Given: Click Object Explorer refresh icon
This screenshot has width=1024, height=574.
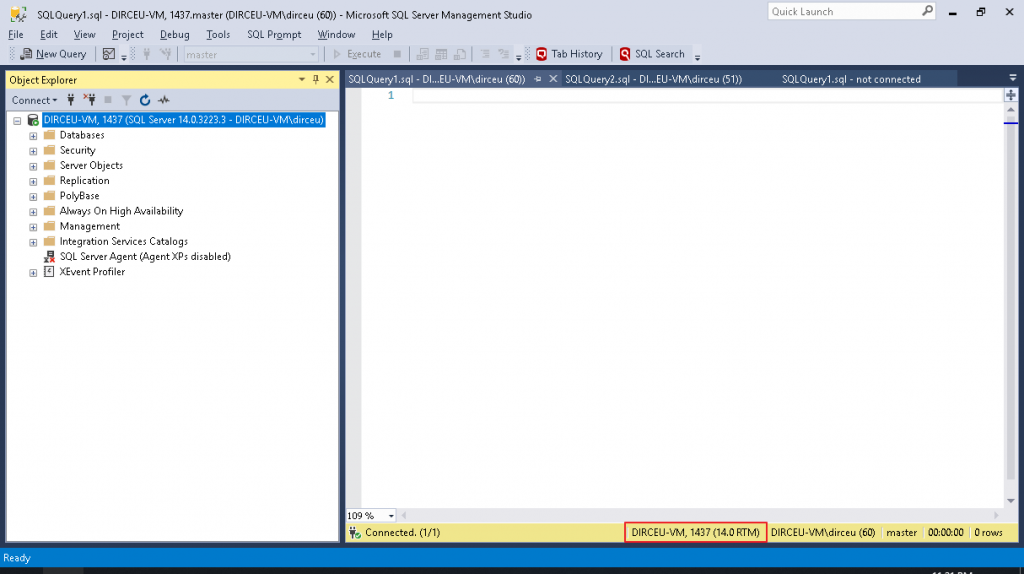Looking at the screenshot, I should click(145, 100).
